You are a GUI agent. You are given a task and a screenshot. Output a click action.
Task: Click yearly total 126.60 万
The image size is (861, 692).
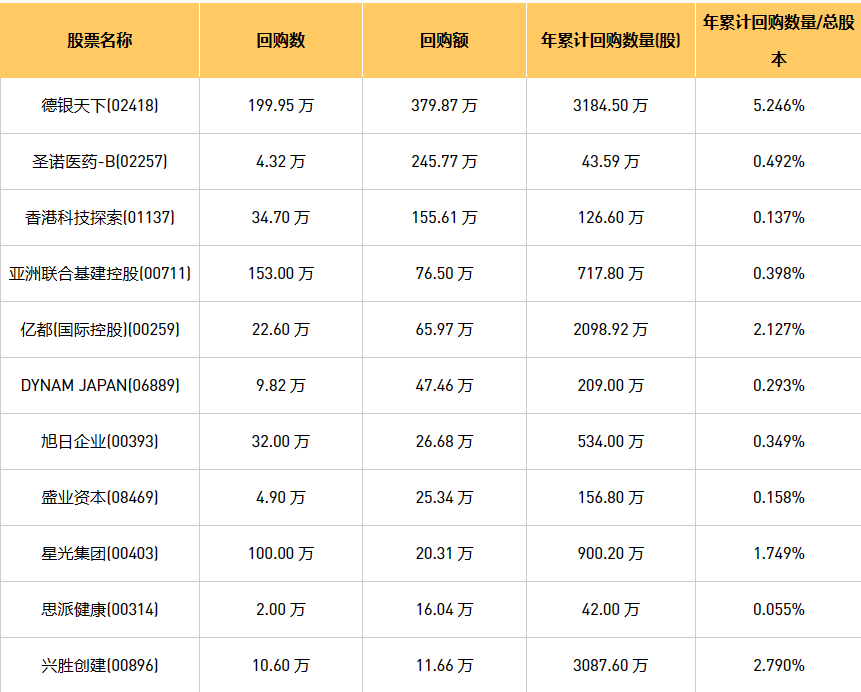tap(611, 217)
